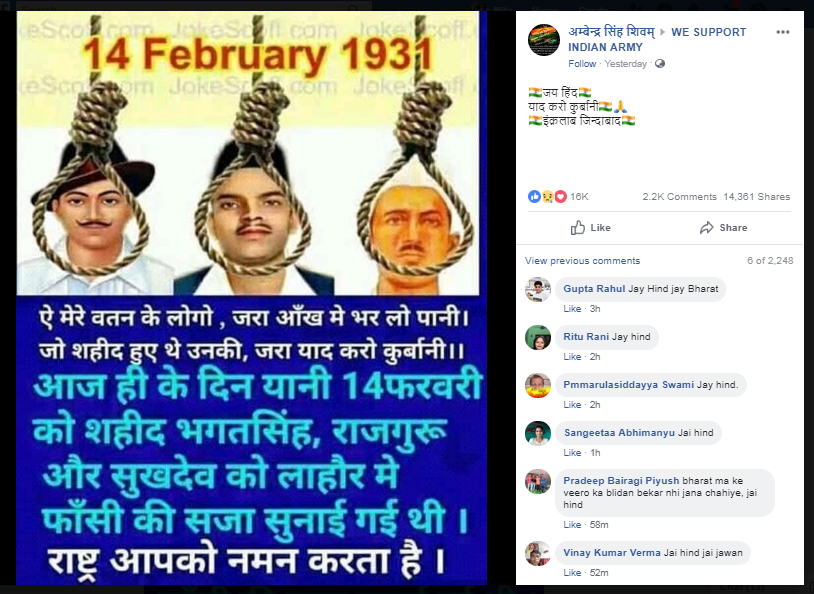Viewport: 814px width, 594px height.
Task: Click Gupta Rahul's avatar
Action: (538, 289)
